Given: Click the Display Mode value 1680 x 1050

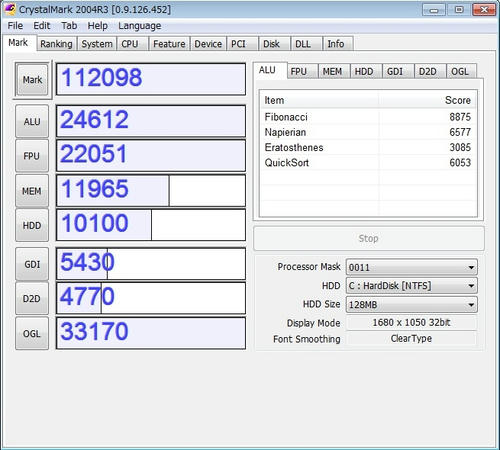Looking at the screenshot, I should click(411, 322).
